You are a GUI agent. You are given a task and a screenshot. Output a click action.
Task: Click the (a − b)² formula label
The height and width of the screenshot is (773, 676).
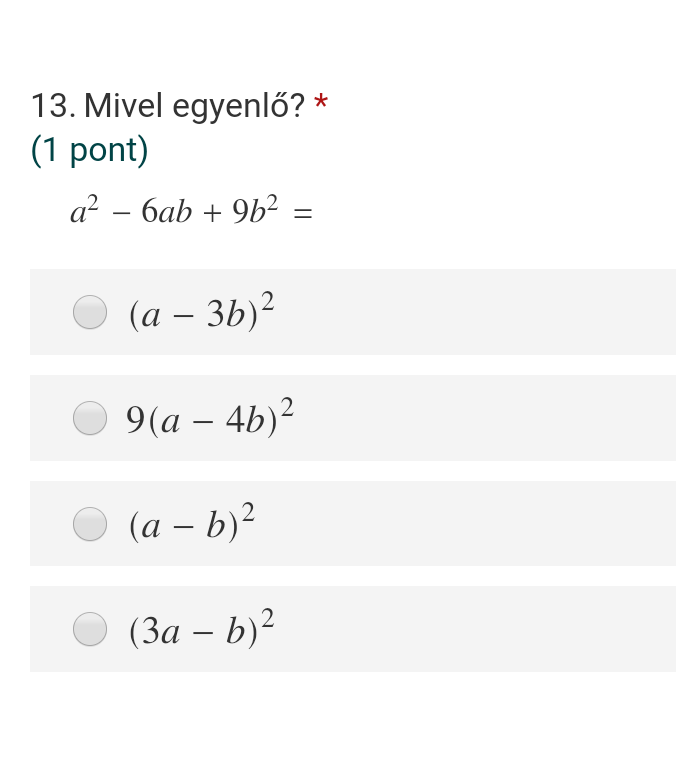pyautogui.click(x=192, y=523)
